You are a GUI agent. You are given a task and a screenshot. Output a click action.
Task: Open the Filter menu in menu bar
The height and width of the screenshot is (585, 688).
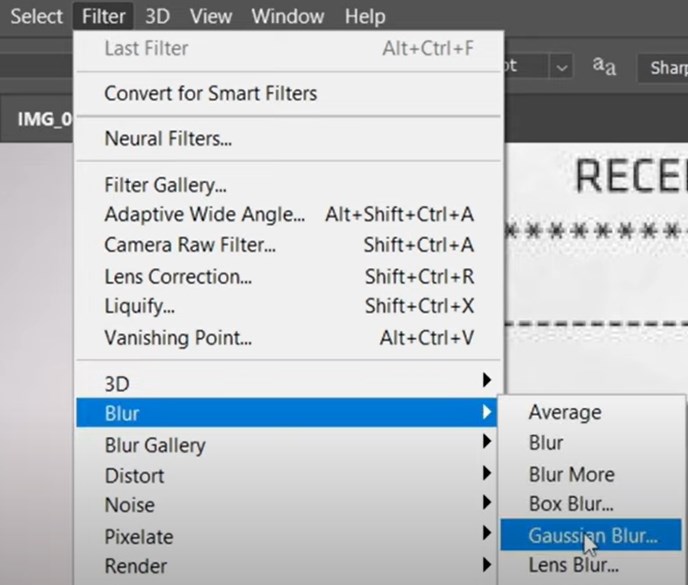pyautogui.click(x=103, y=16)
